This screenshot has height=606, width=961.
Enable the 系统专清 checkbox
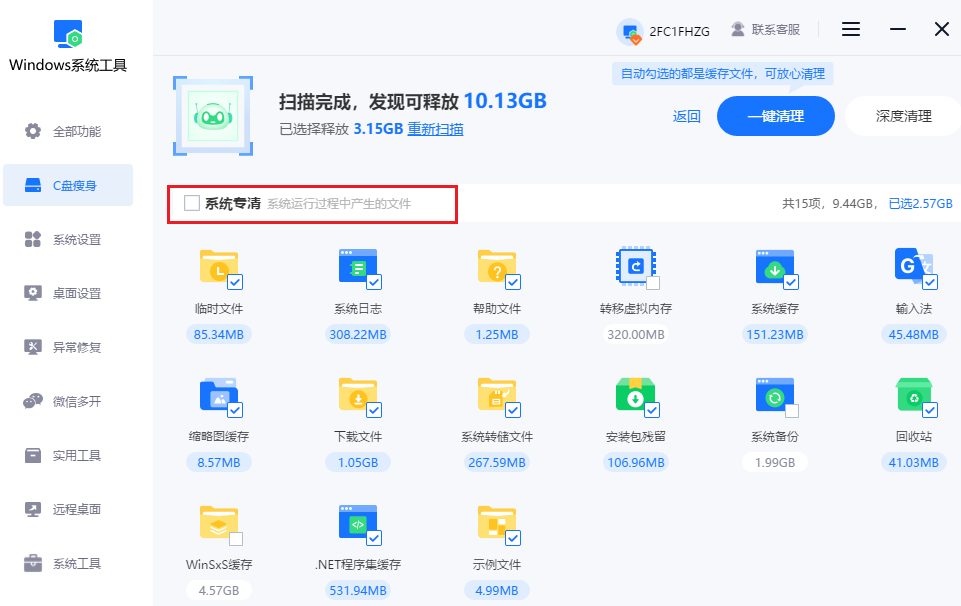pyautogui.click(x=191, y=203)
